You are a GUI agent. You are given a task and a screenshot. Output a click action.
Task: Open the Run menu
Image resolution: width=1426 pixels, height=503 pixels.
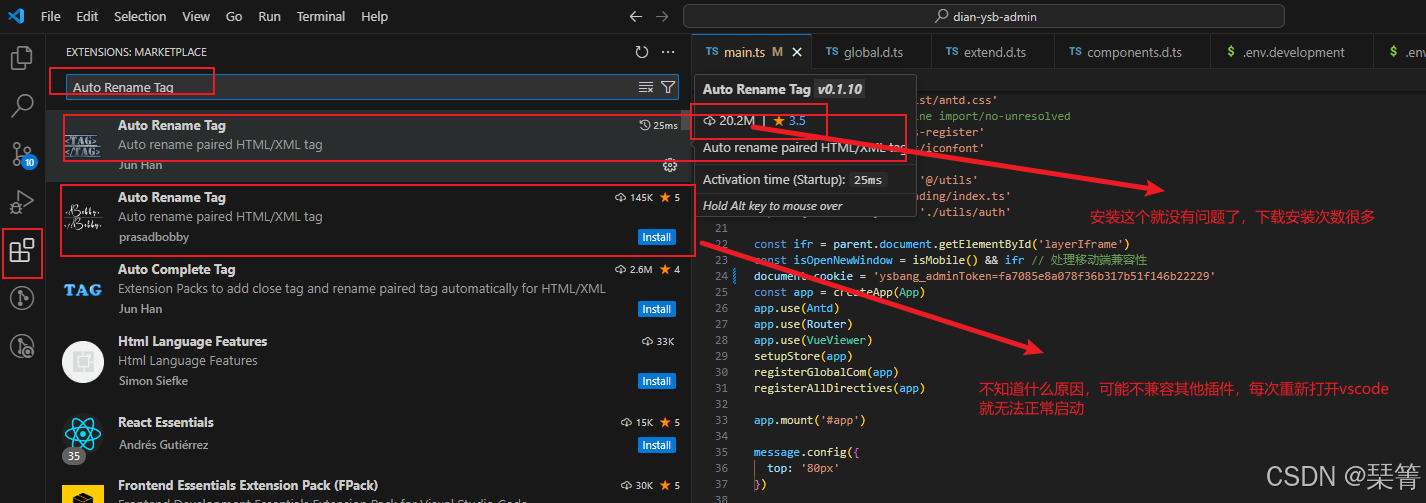pyautogui.click(x=269, y=17)
